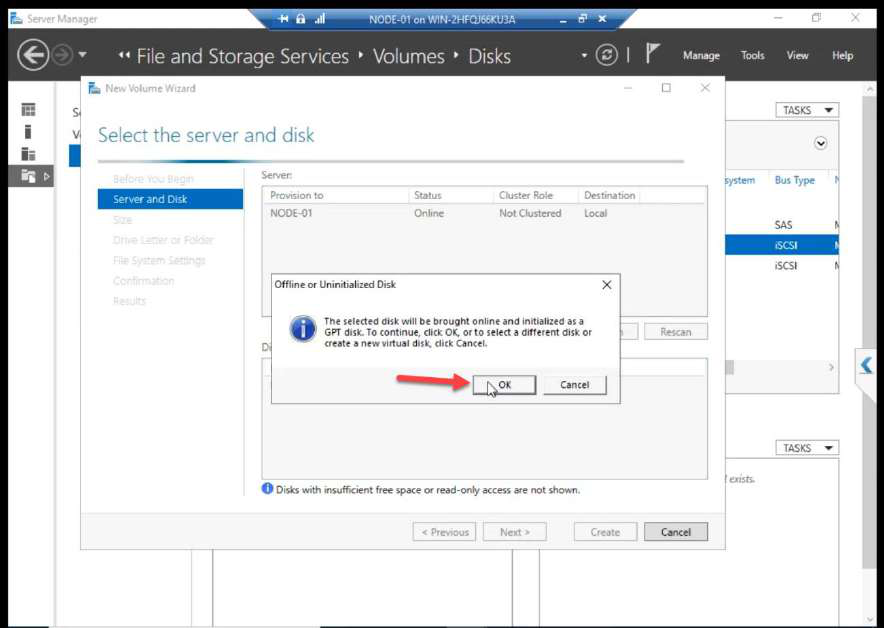
Task: Click the blue info icon in the dialog
Action: click(x=303, y=329)
